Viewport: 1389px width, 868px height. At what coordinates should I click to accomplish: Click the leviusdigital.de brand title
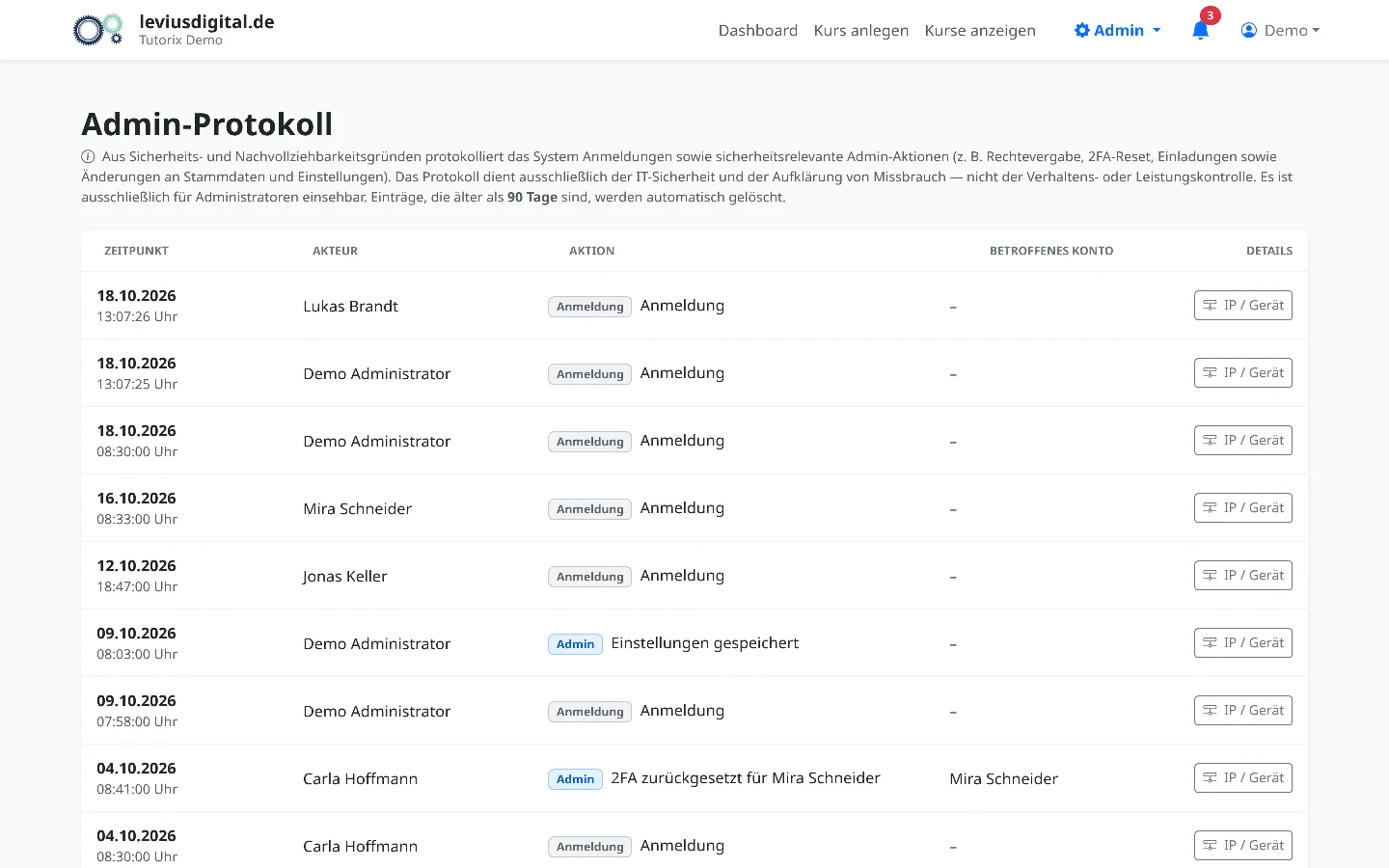tap(206, 22)
